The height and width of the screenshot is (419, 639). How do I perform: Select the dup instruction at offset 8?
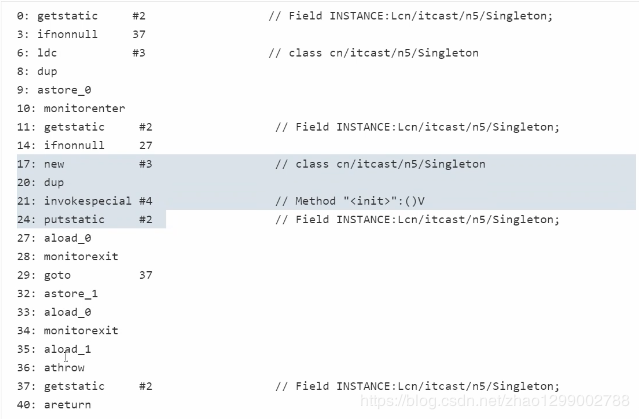37,71
